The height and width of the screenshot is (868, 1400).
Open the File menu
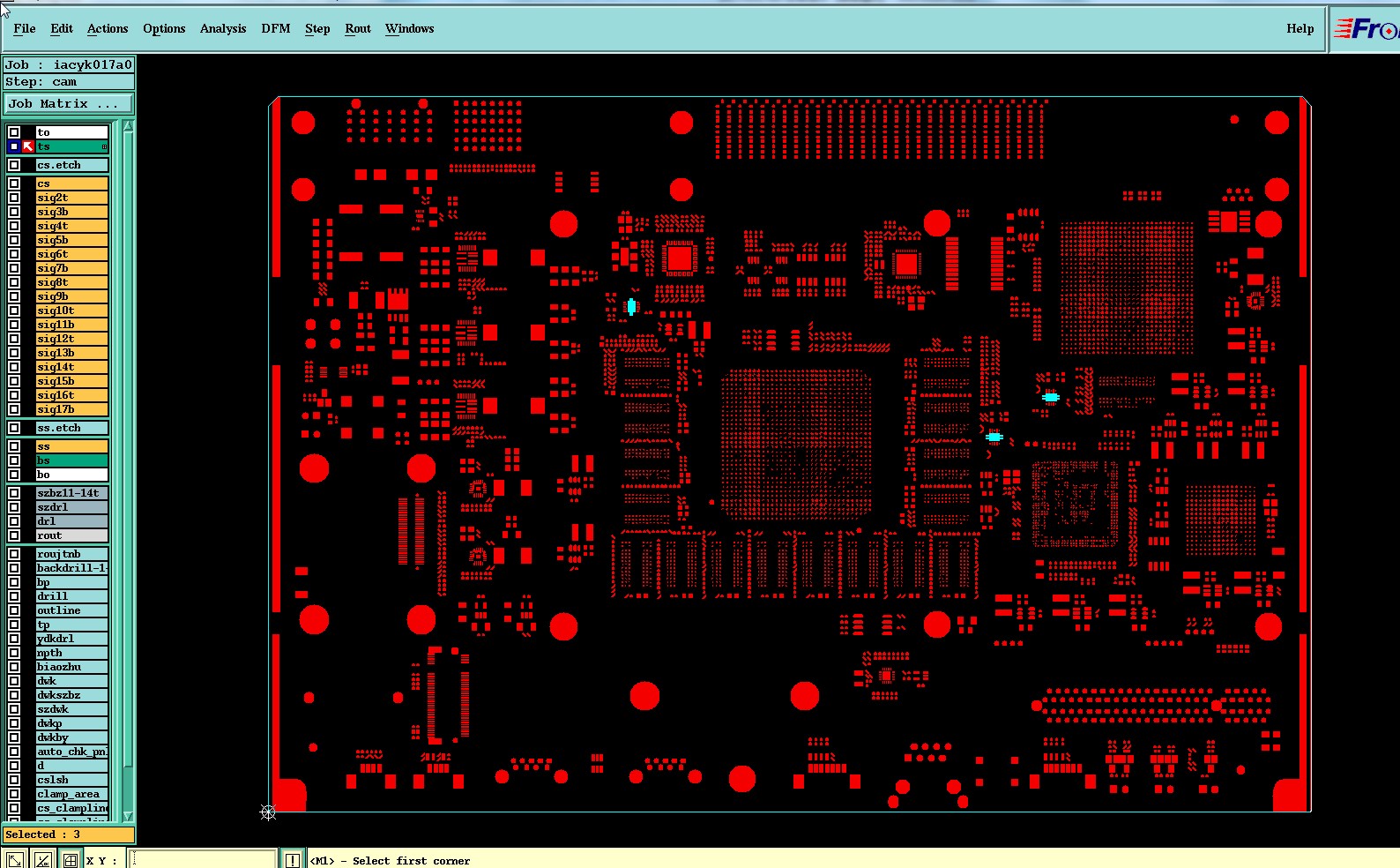click(25, 28)
